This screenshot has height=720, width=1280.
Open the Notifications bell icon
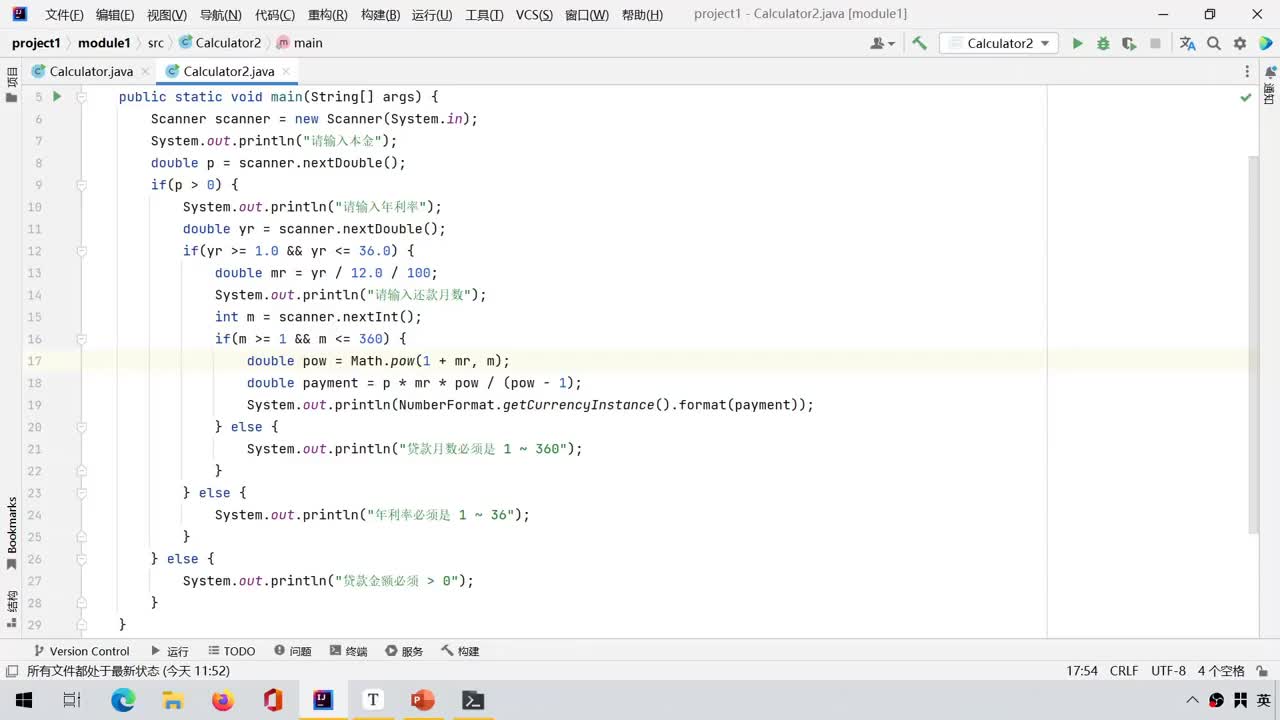coord(1270,72)
